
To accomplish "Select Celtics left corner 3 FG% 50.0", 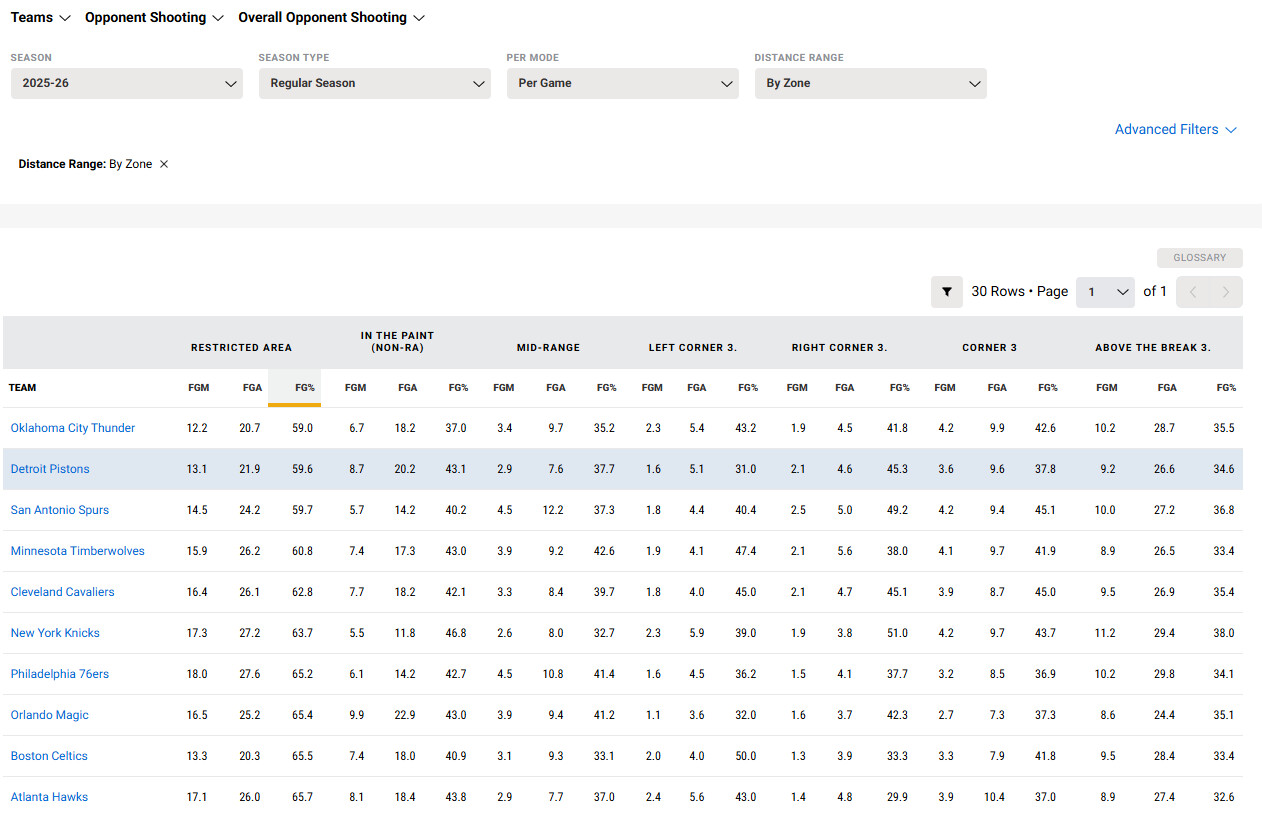I will point(747,756).
